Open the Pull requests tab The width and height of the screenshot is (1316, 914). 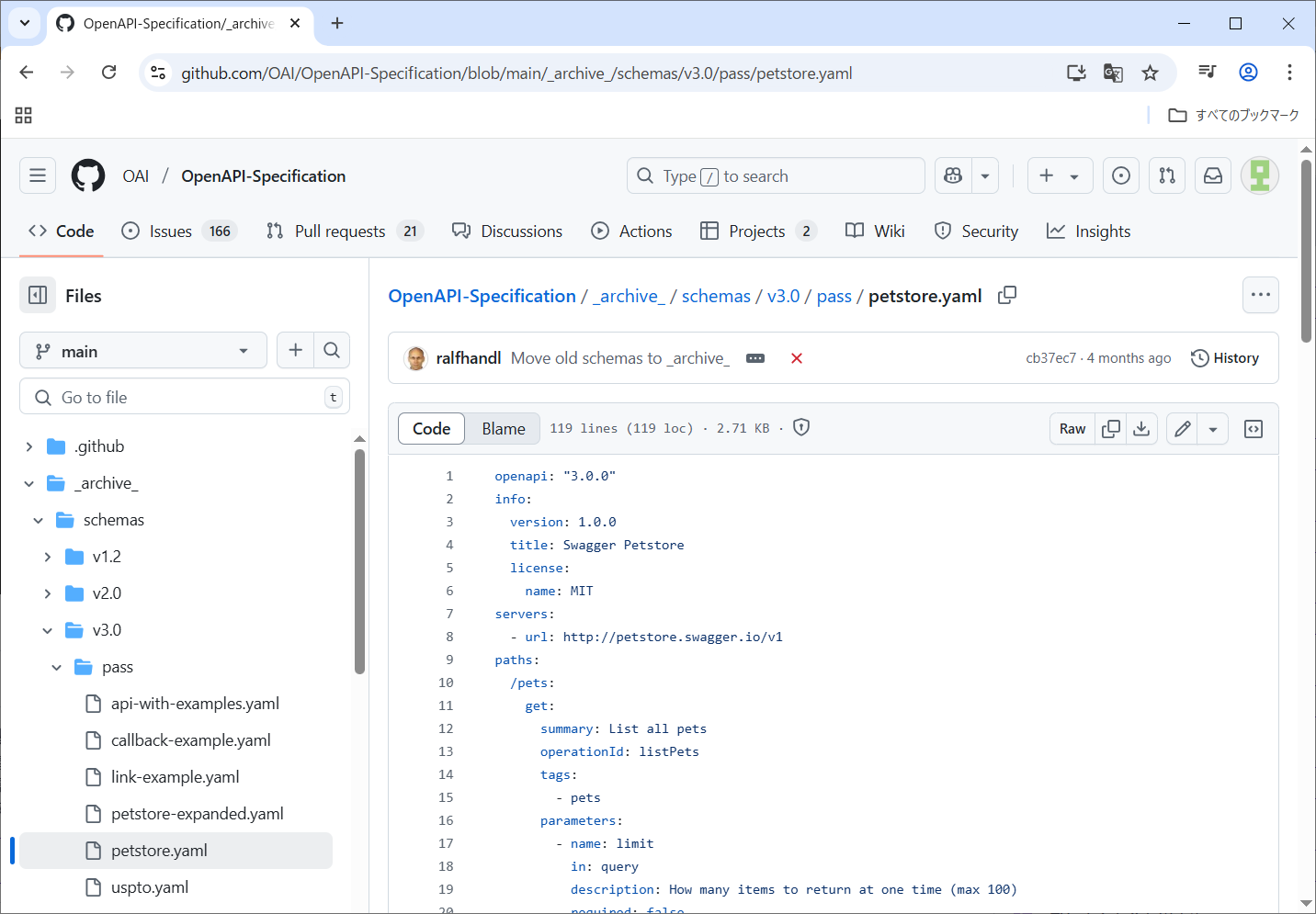[340, 231]
